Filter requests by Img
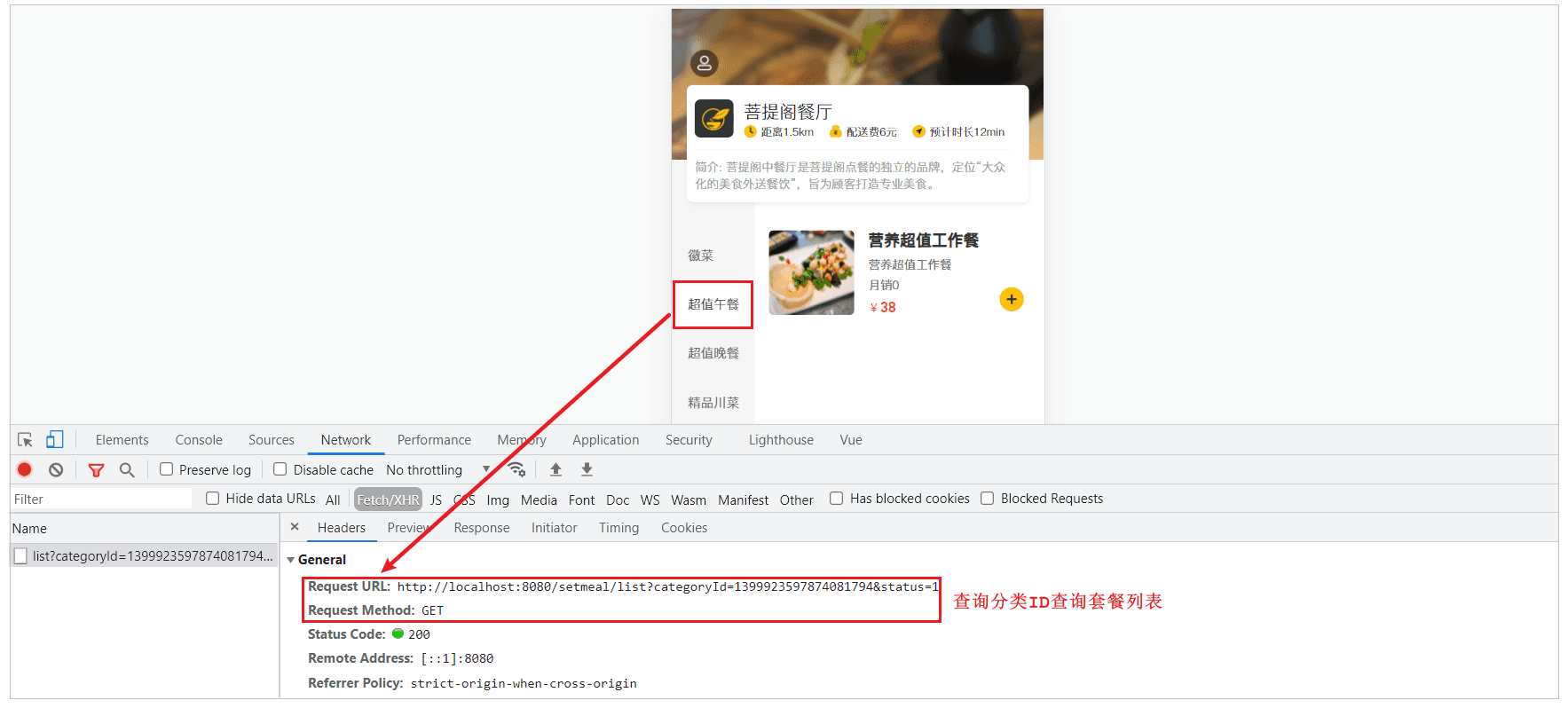The width and height of the screenshot is (1568, 708). click(498, 500)
